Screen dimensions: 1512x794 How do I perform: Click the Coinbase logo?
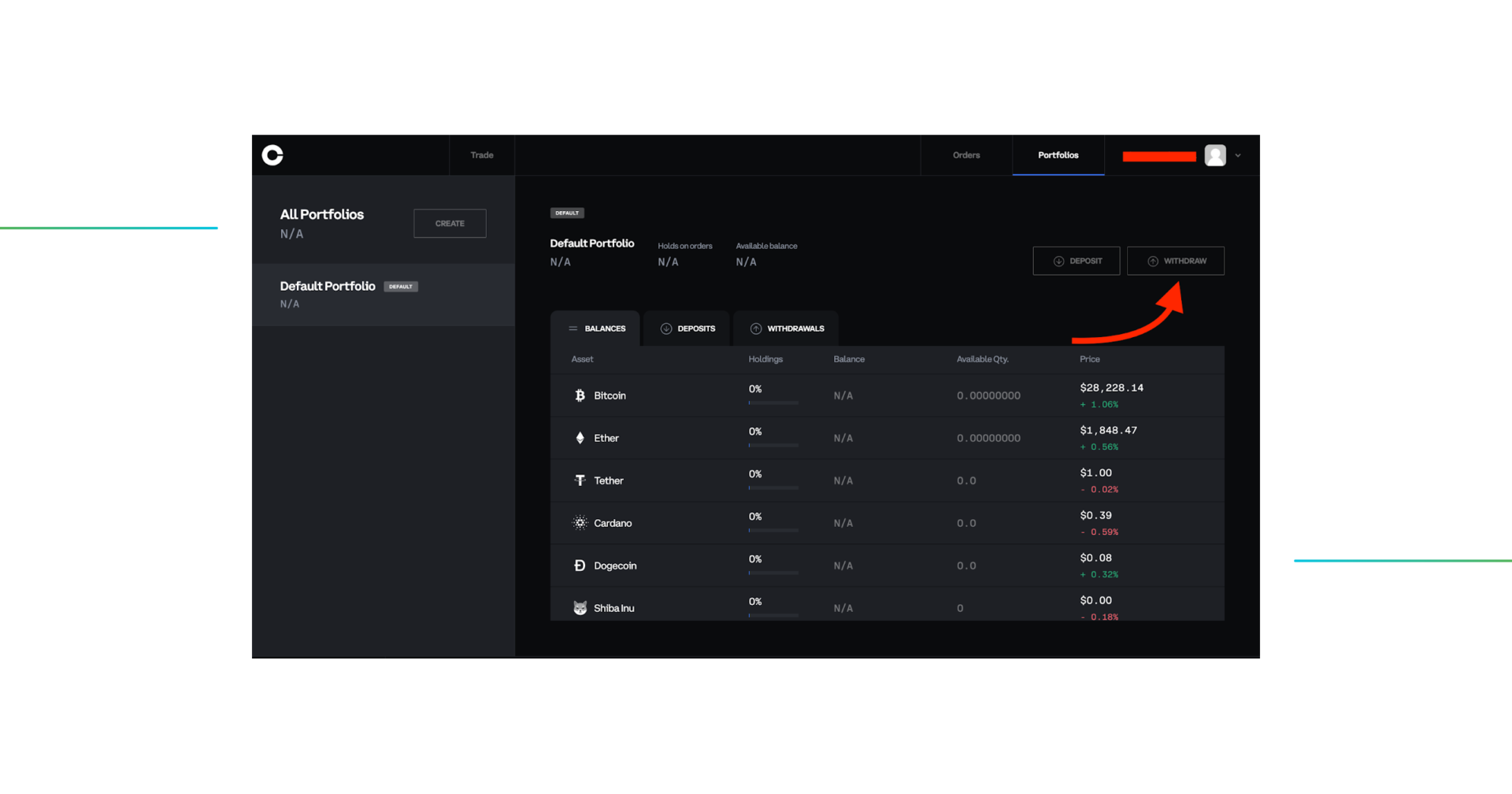pos(272,155)
